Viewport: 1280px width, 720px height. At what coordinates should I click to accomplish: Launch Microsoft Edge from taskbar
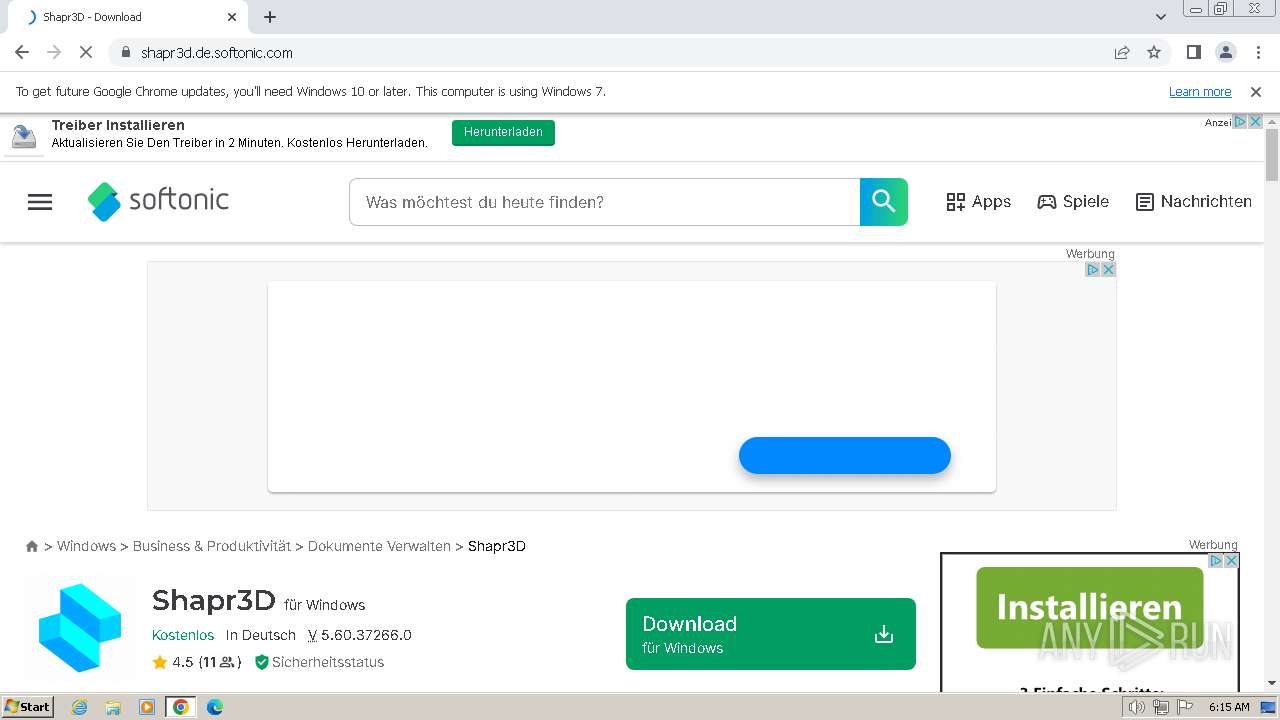[x=214, y=707]
